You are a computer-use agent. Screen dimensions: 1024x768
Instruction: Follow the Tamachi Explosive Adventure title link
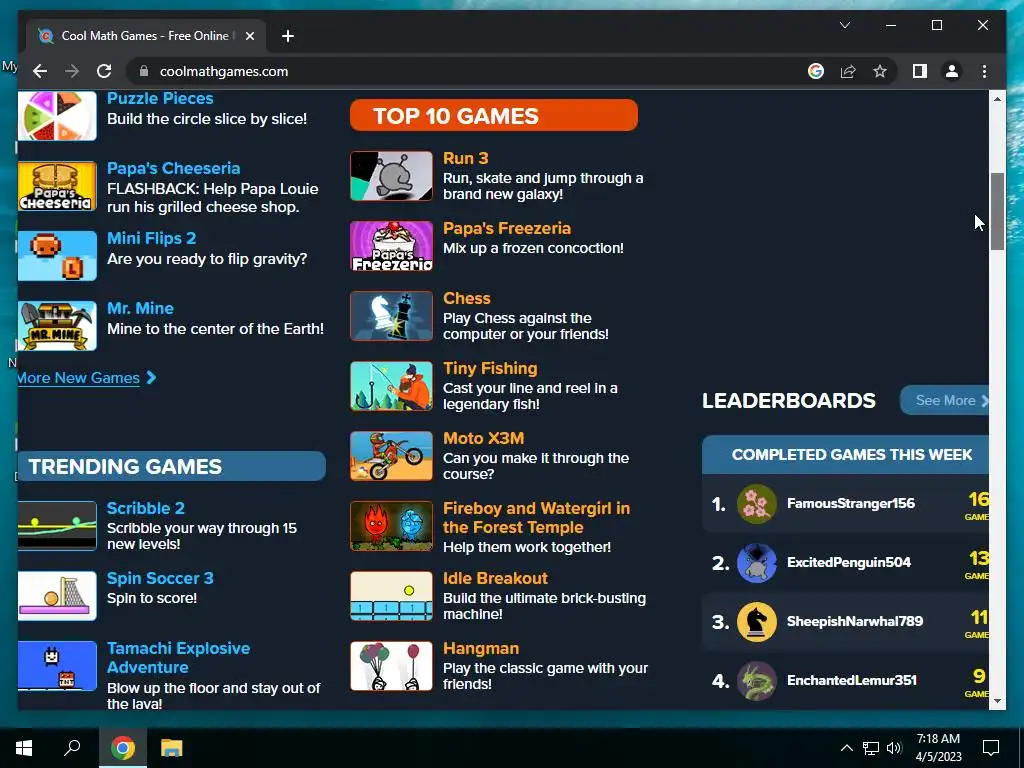pos(178,658)
